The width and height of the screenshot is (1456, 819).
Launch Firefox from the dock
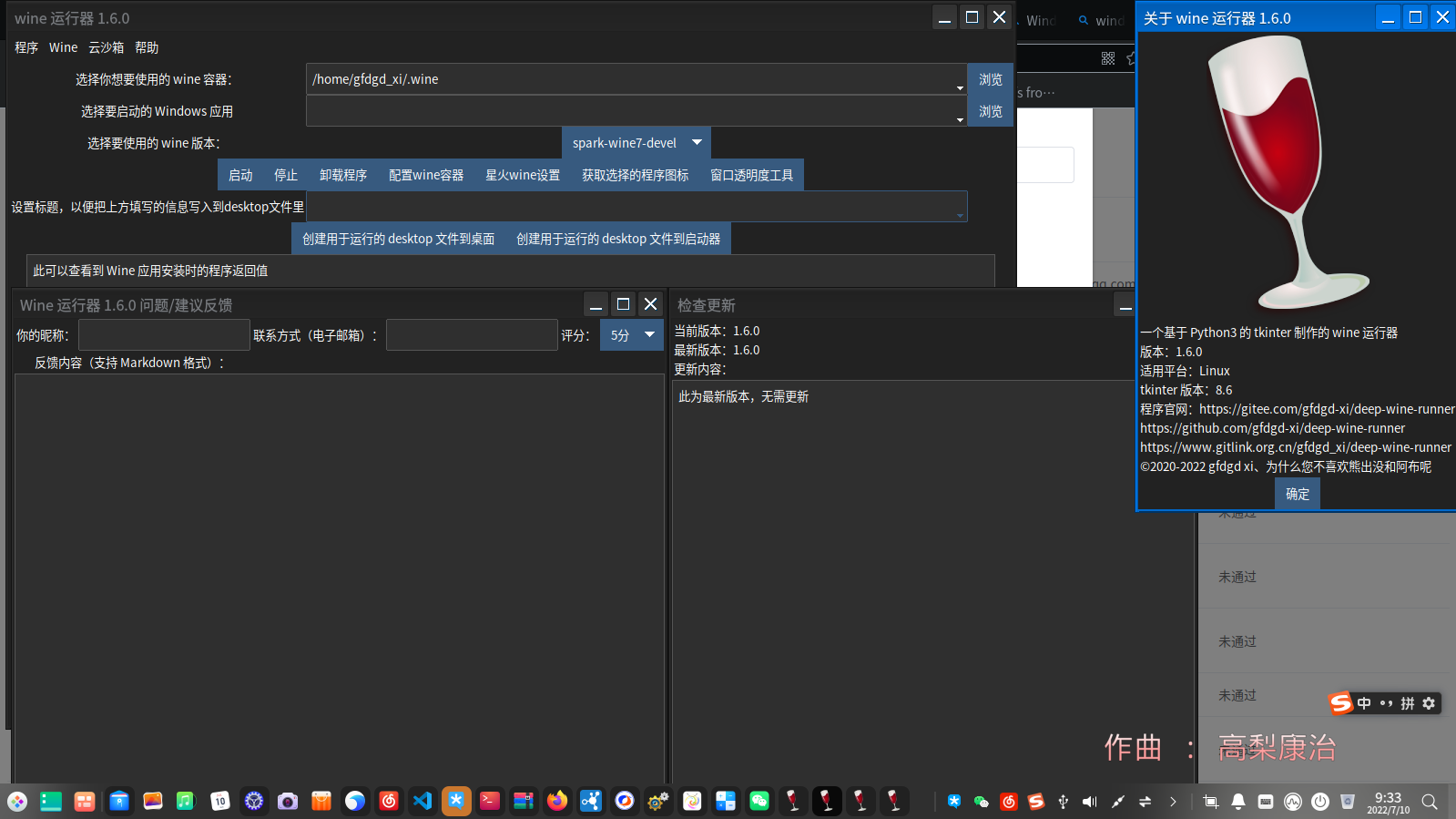click(x=557, y=802)
